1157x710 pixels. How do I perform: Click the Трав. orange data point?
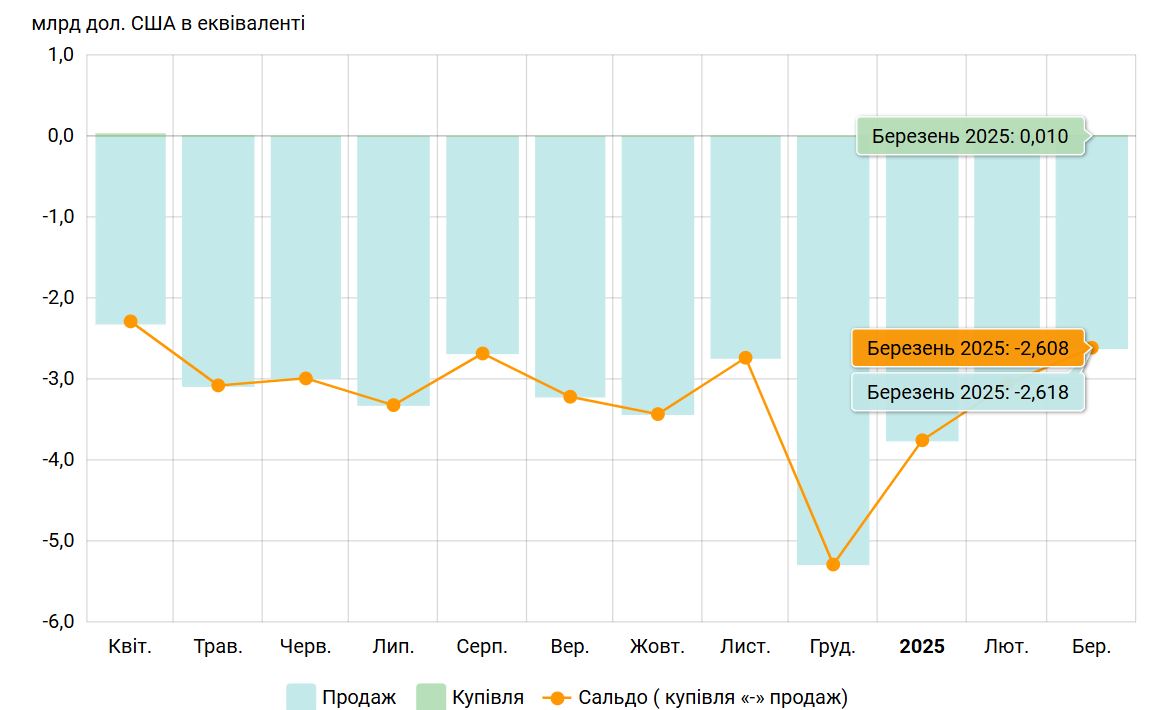(218, 385)
